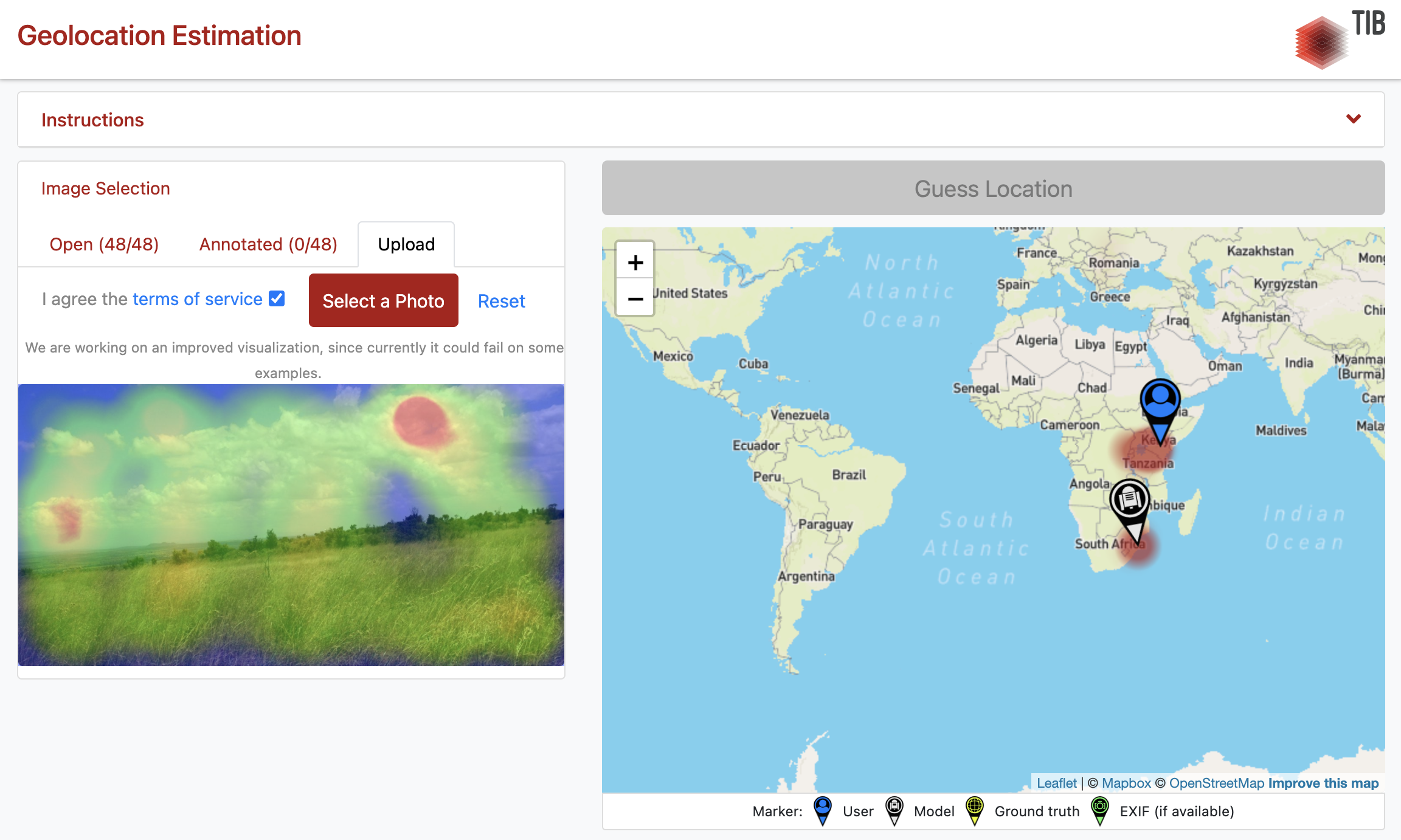
Task: Expand the Instructions chevron
Action: 1353,119
